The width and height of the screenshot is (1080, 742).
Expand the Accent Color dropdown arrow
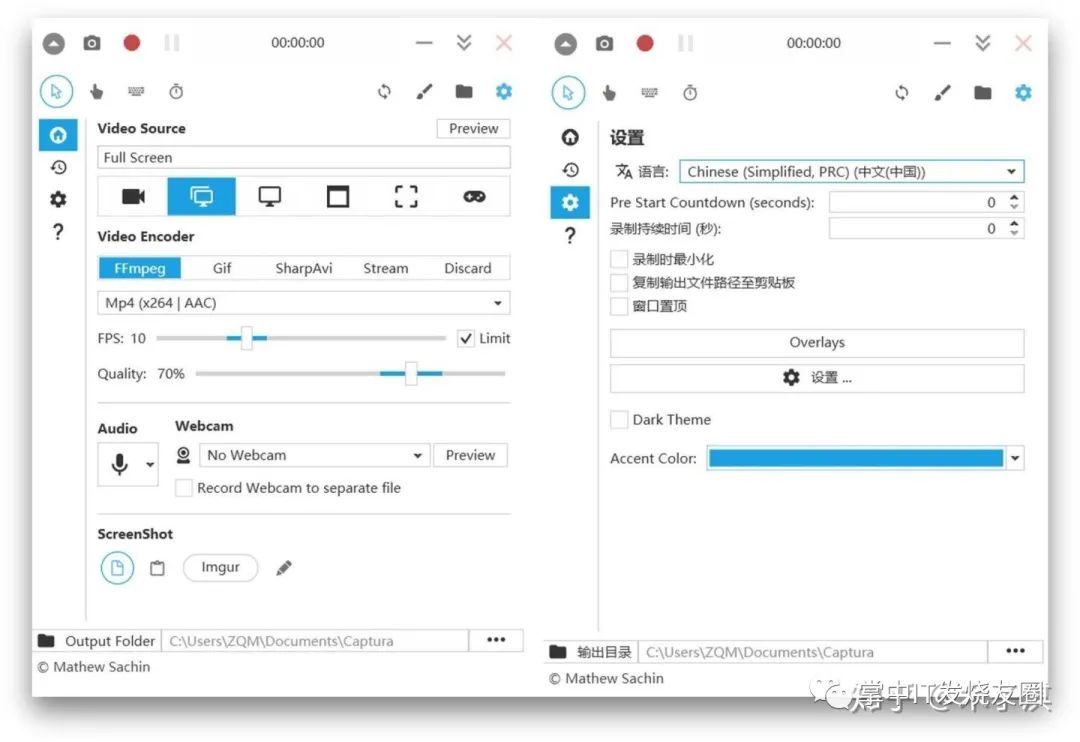pos(1015,458)
